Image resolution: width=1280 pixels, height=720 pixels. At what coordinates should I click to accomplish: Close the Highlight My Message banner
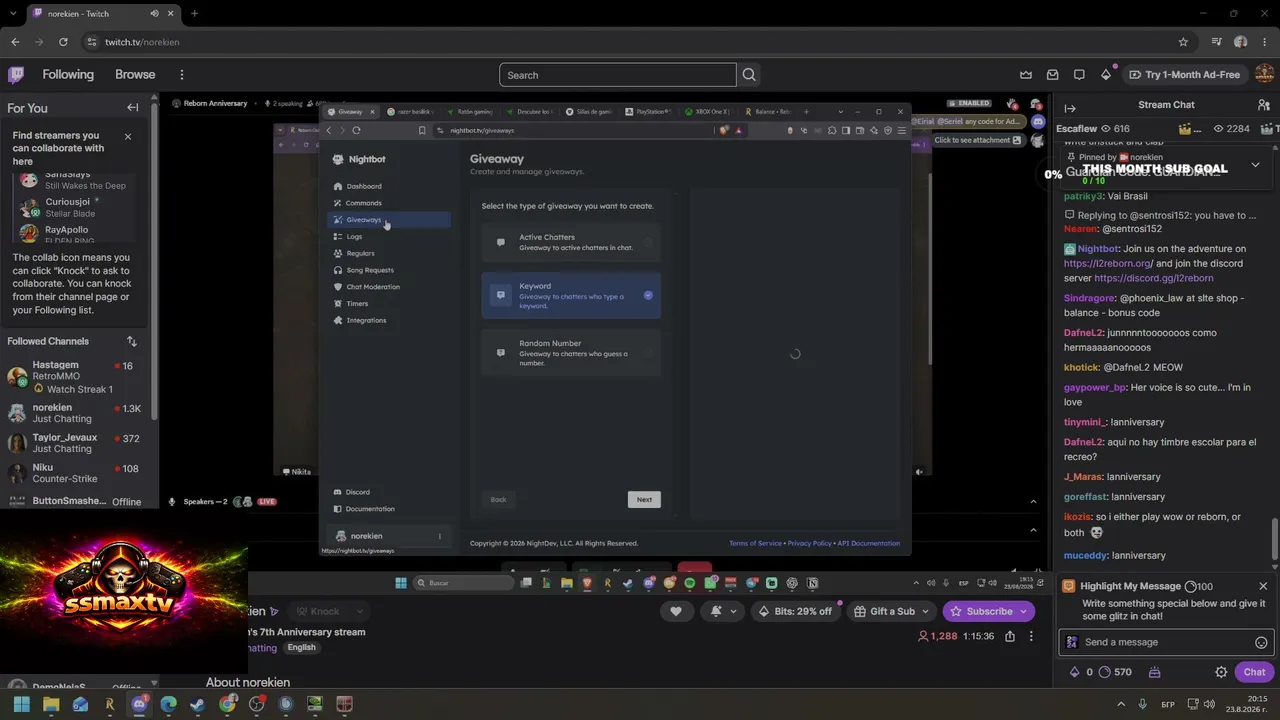coord(1263,586)
